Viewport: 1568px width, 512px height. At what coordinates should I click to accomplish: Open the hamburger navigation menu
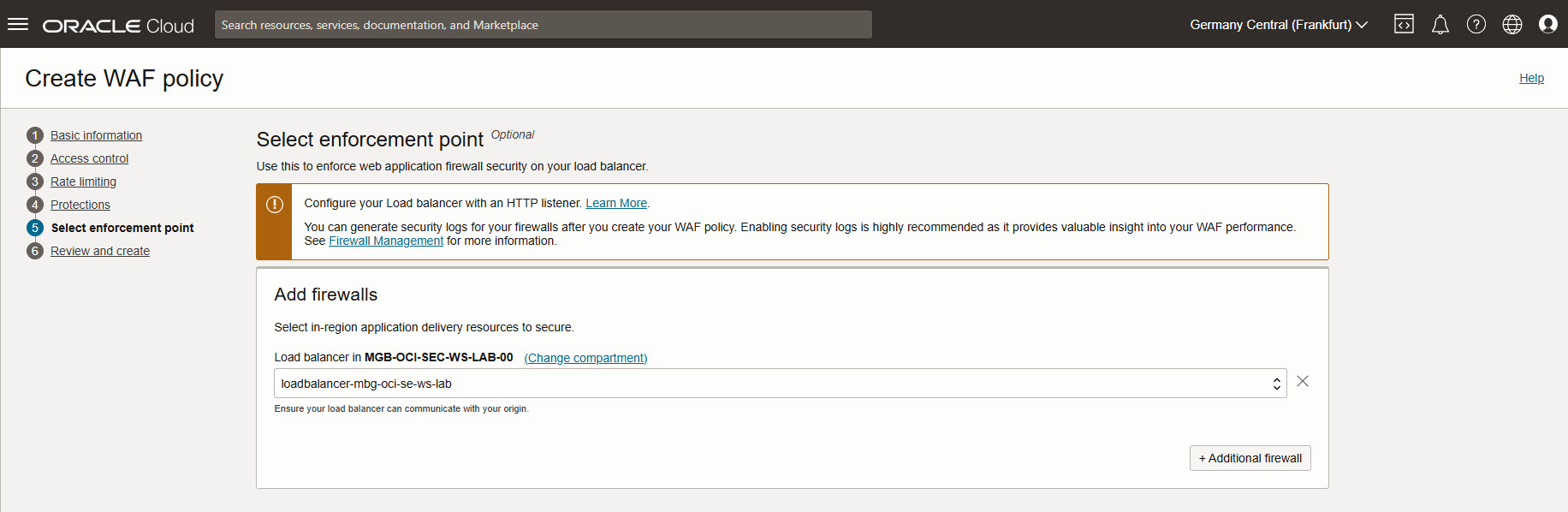coord(18,24)
